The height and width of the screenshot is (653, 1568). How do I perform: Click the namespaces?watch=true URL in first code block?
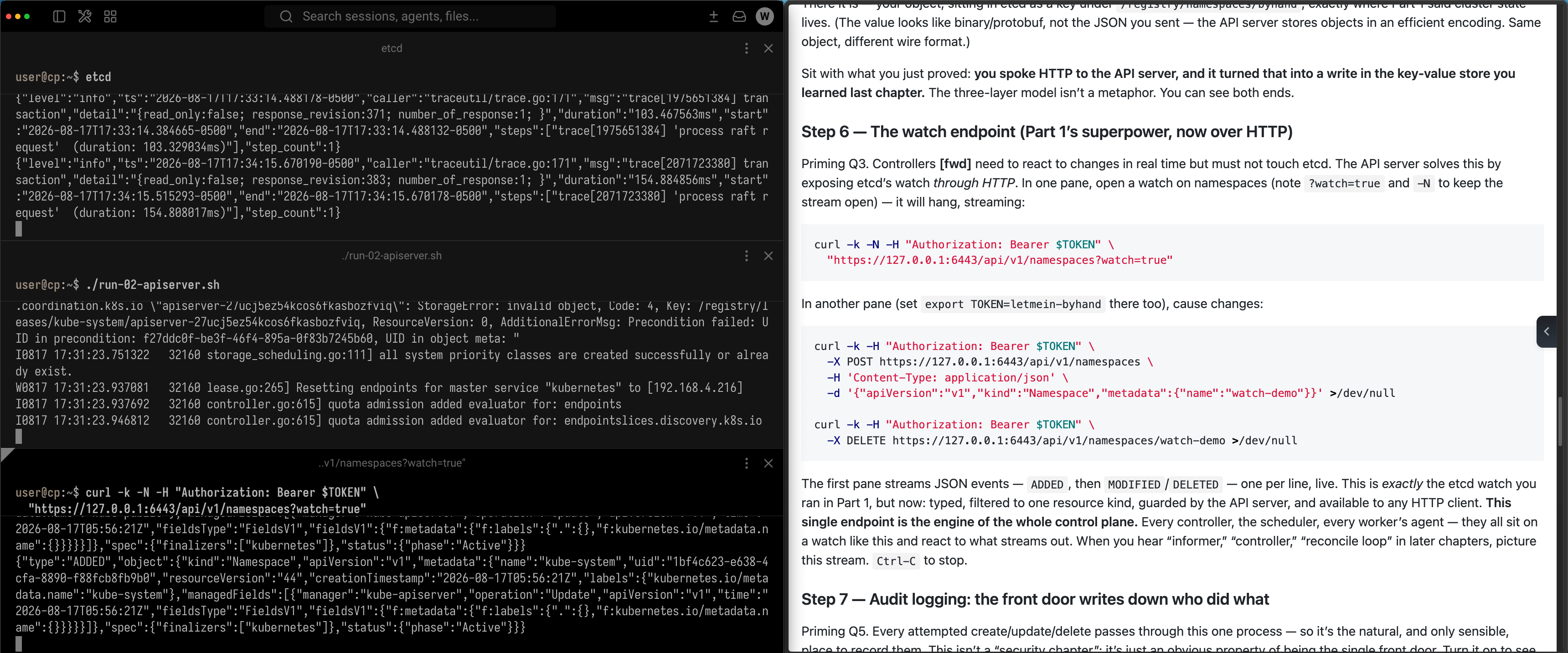tap(1000, 260)
